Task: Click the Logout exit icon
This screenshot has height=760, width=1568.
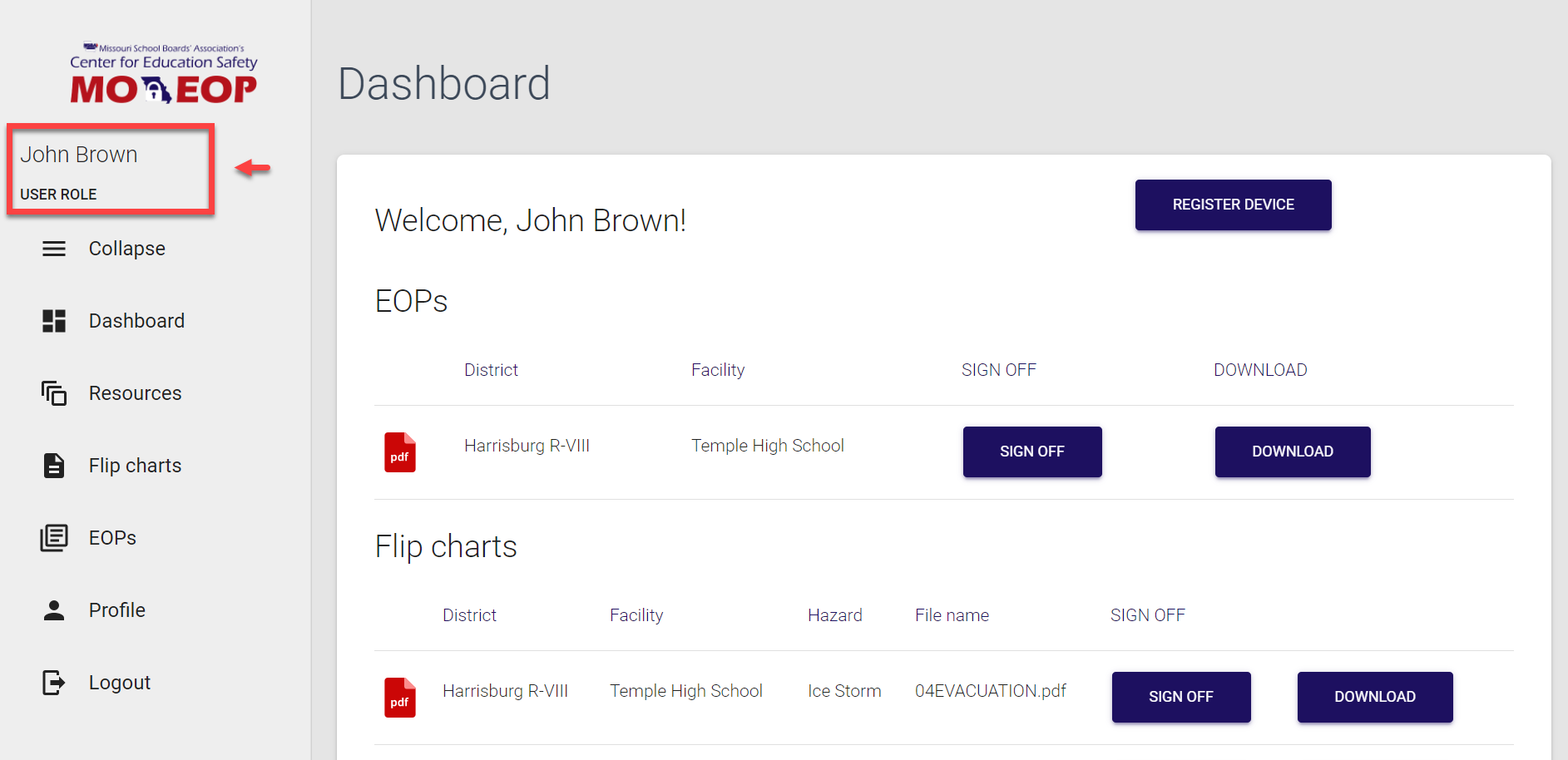Action: (x=54, y=683)
